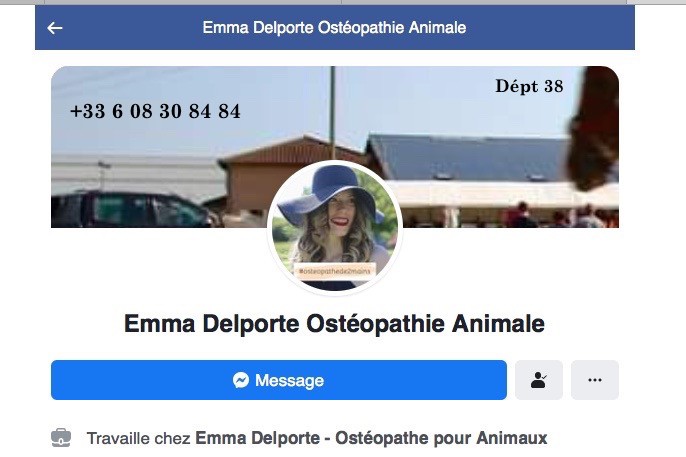Click the dark car in cover photo
This screenshot has width=686, height=457.
point(133,209)
